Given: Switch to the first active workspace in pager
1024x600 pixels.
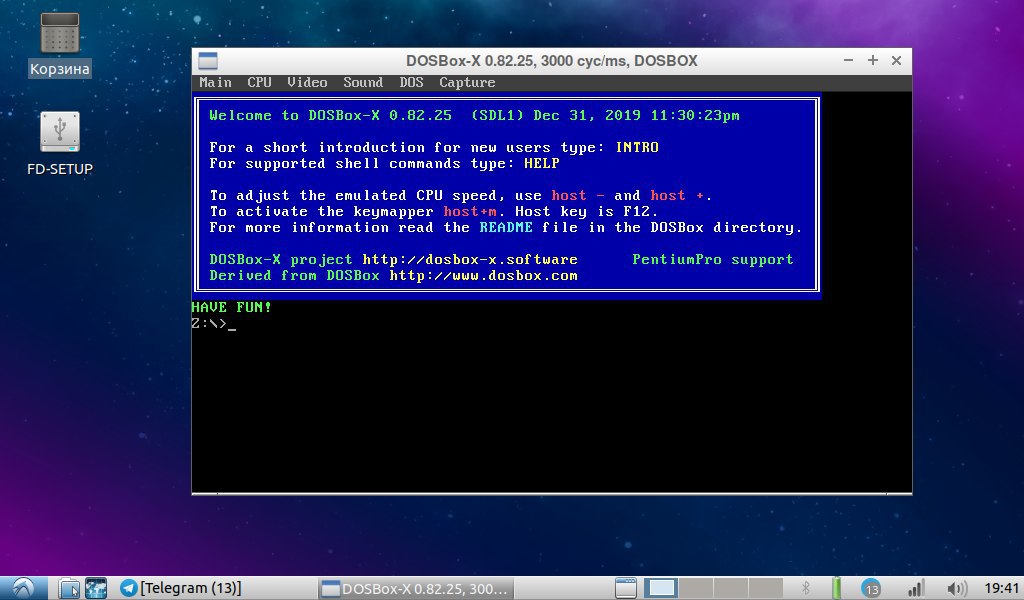Looking at the screenshot, I should 661,588.
